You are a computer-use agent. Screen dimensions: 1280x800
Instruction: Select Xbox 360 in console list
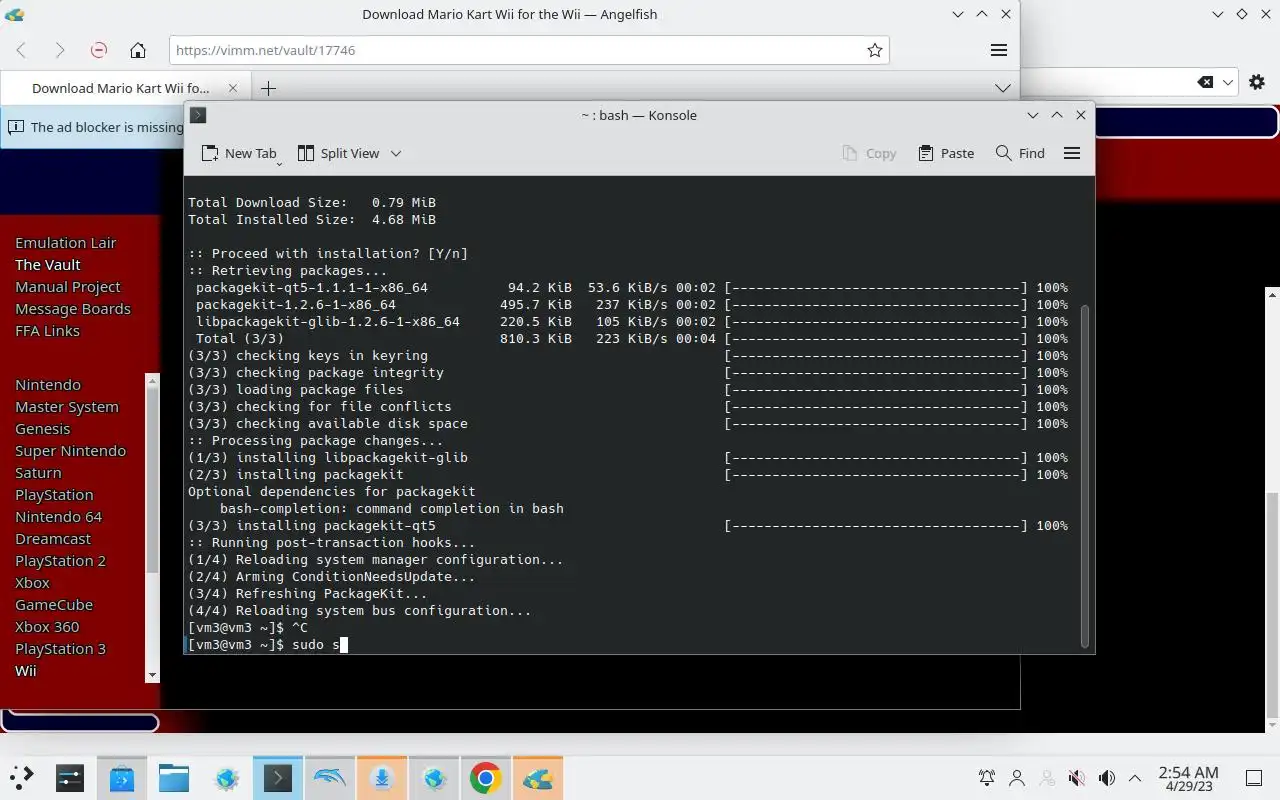point(47,627)
